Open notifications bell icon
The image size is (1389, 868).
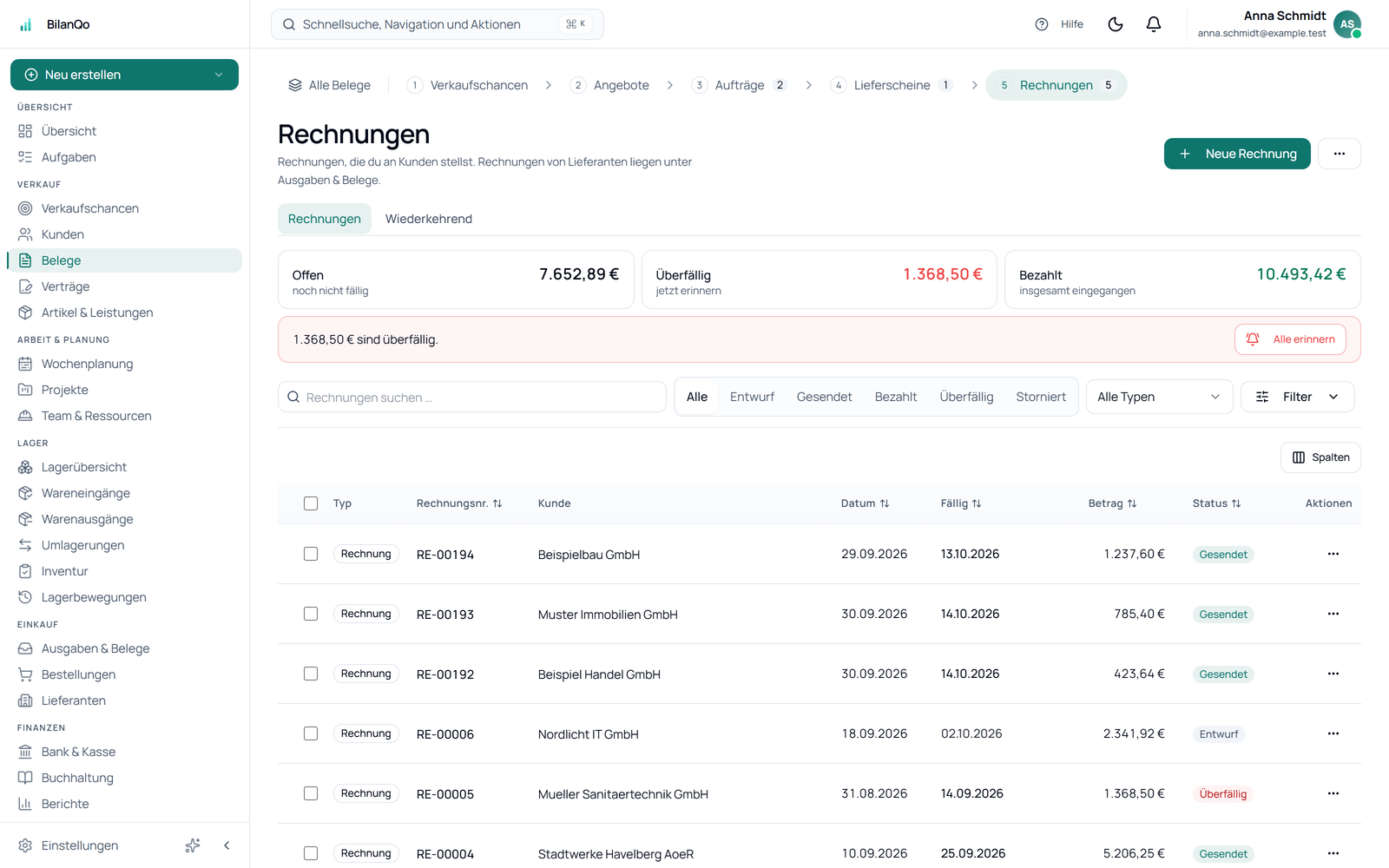coord(1154,24)
